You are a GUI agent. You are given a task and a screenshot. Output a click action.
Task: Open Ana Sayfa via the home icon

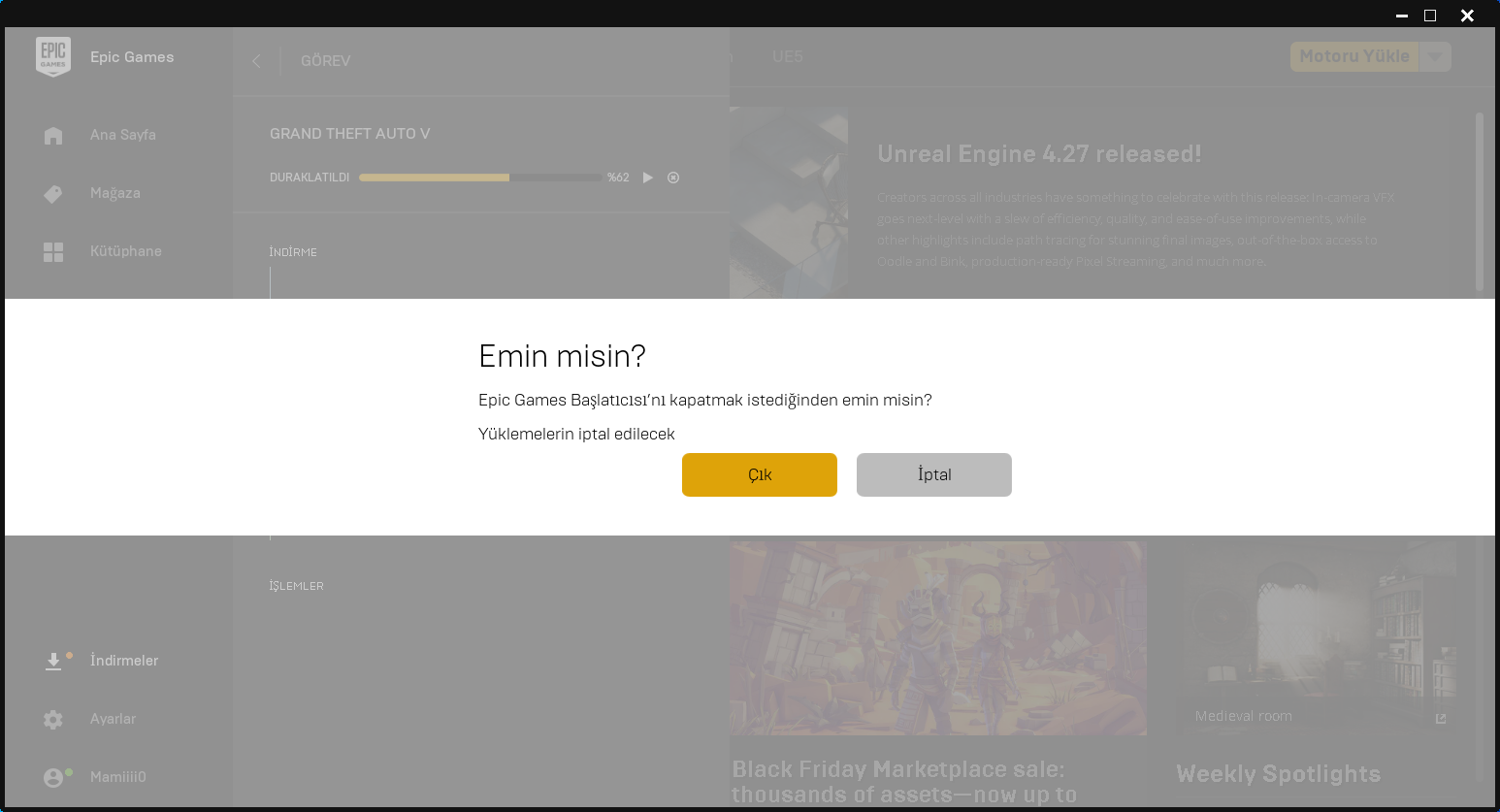pyautogui.click(x=53, y=136)
